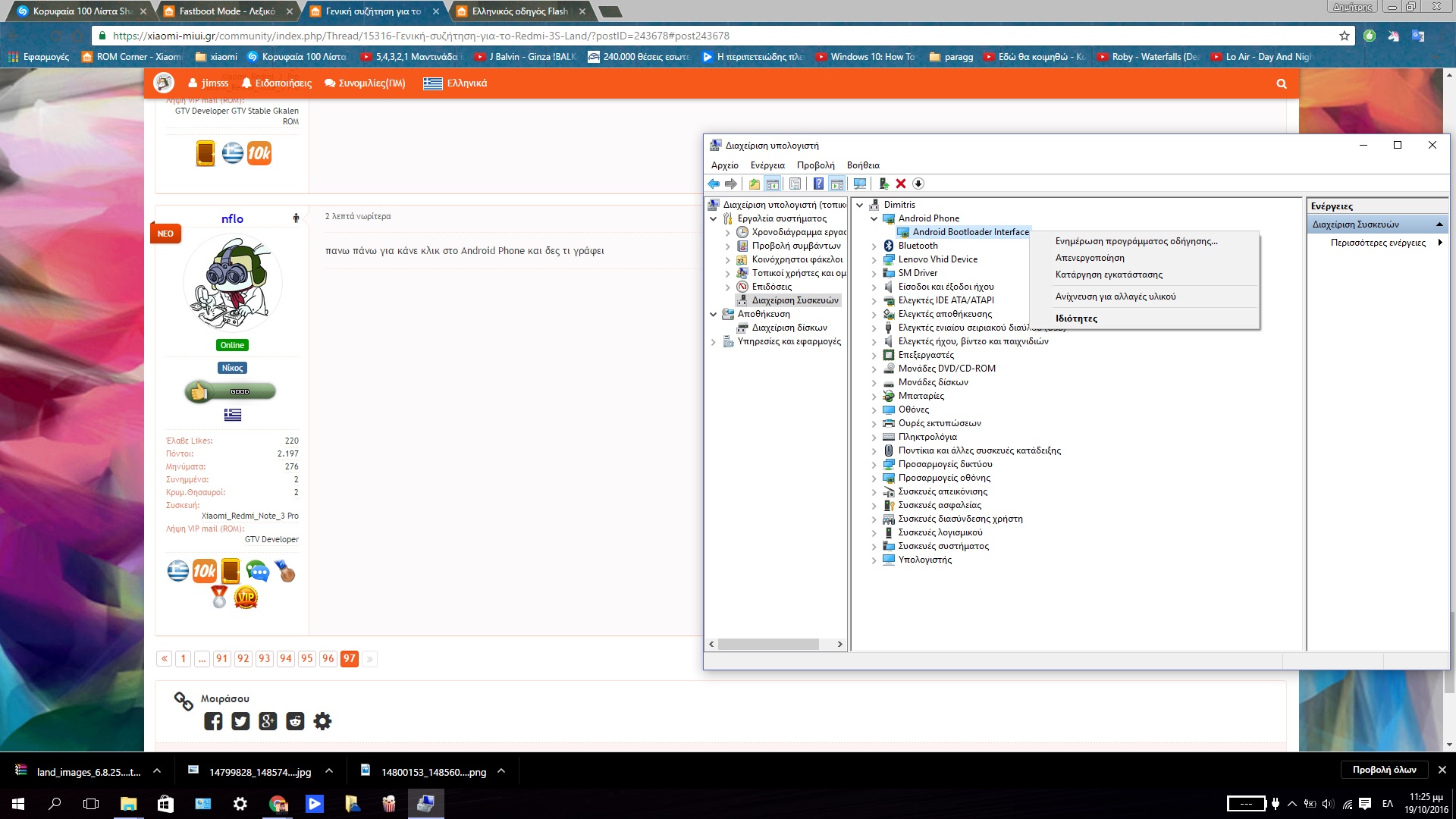Click Scan for hardware changes monitor icon
Viewport: 1456px width, 819px height.
coord(859,184)
